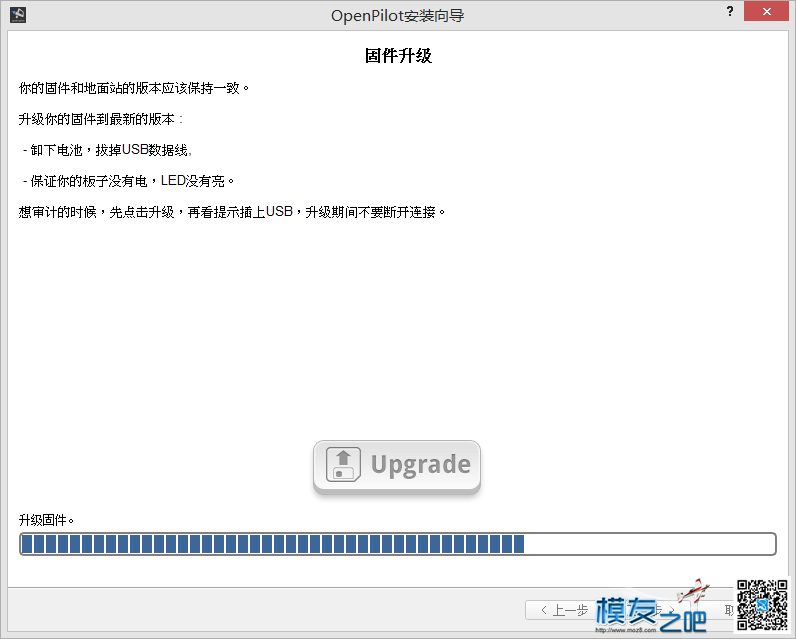Screen dimensions: 796x639
Task: Click the OpenPilot app icon in title bar
Action: [x=18, y=15]
